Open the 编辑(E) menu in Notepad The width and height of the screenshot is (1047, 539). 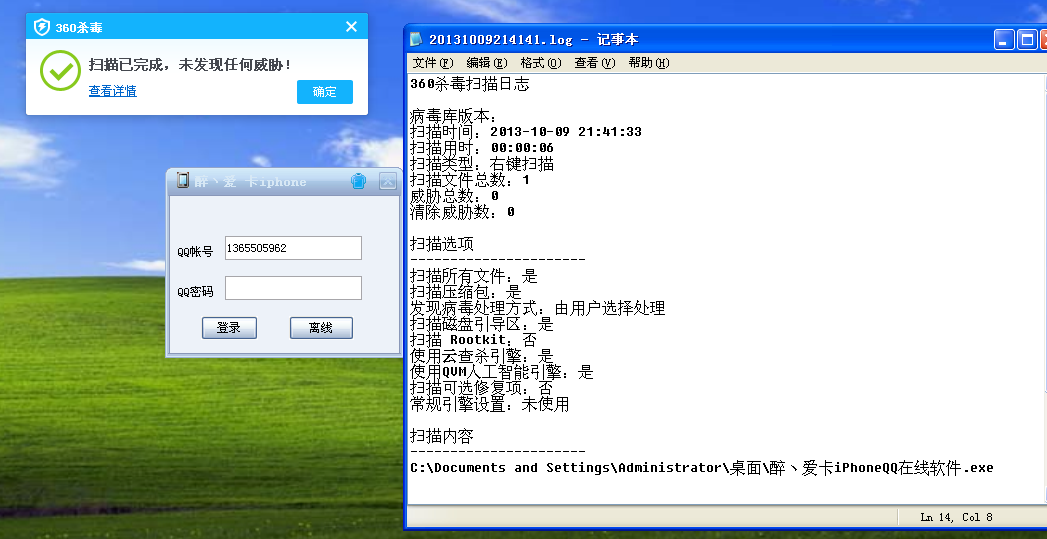487,63
